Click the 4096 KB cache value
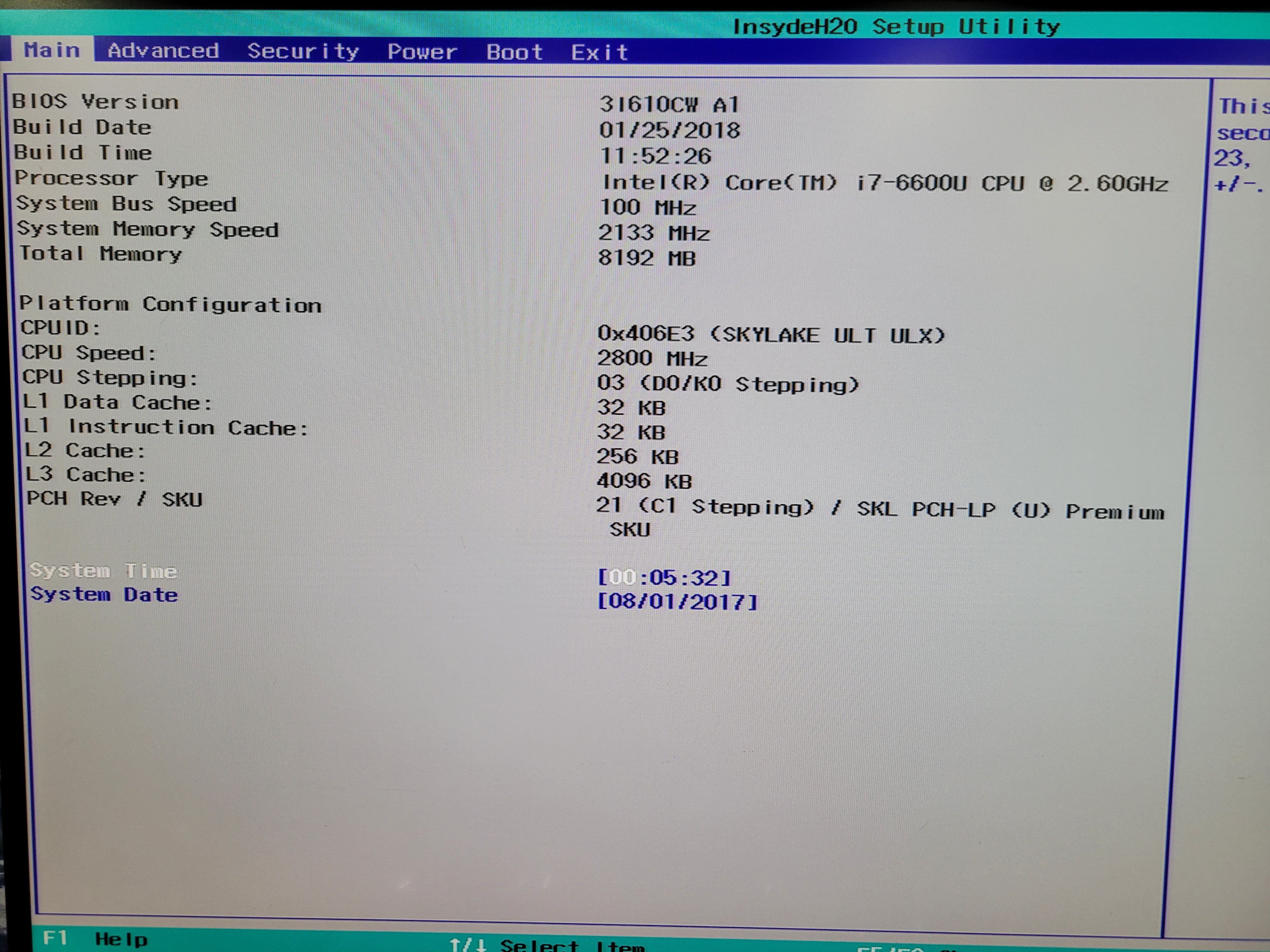This screenshot has height=952, width=1270. pyautogui.click(x=644, y=481)
